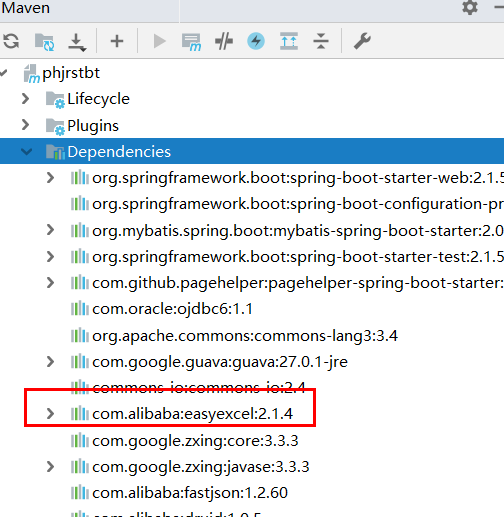Select the Plugins folder
This screenshot has height=517, width=504.
(x=252, y=125)
